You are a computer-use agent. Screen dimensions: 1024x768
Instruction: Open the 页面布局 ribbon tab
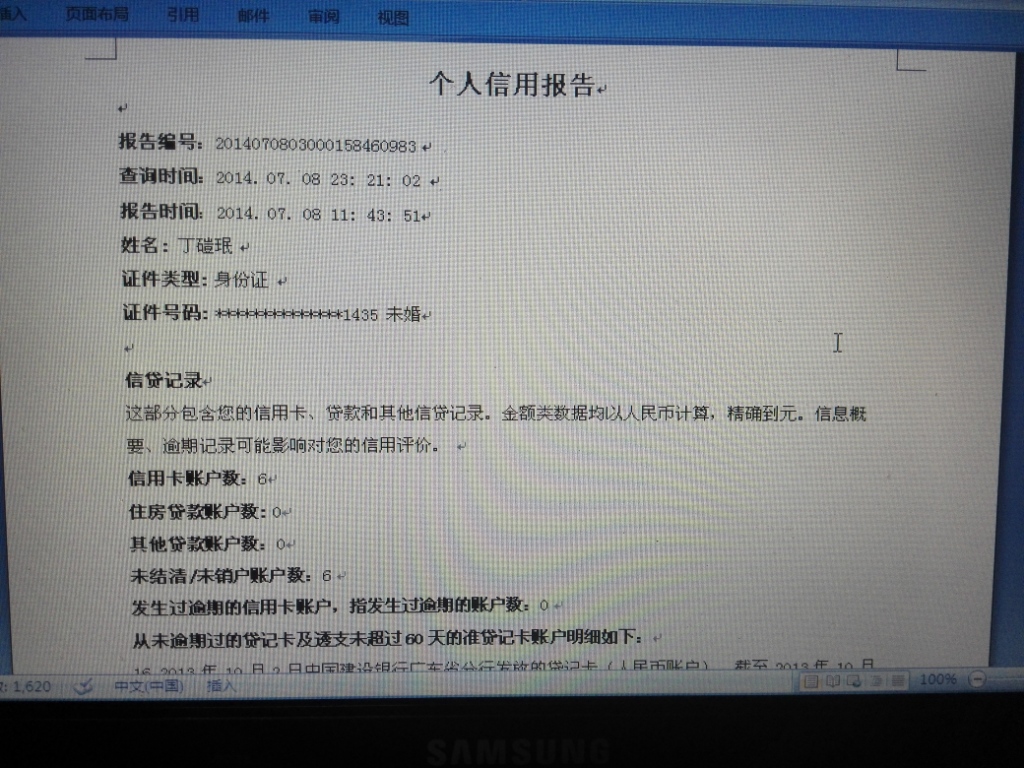click(x=97, y=14)
